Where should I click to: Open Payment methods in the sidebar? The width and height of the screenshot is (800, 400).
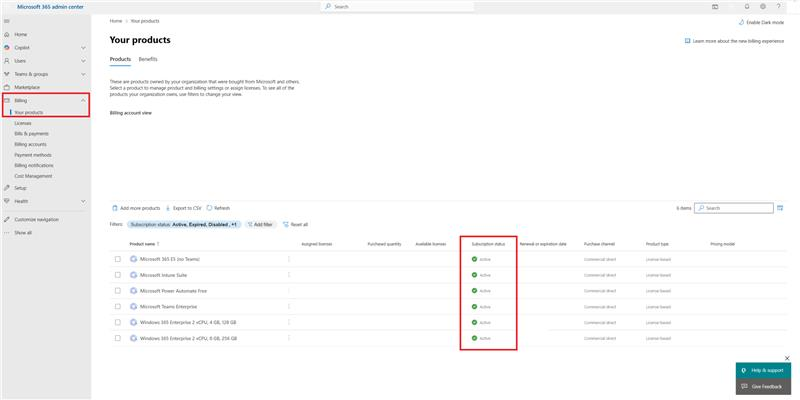33,155
